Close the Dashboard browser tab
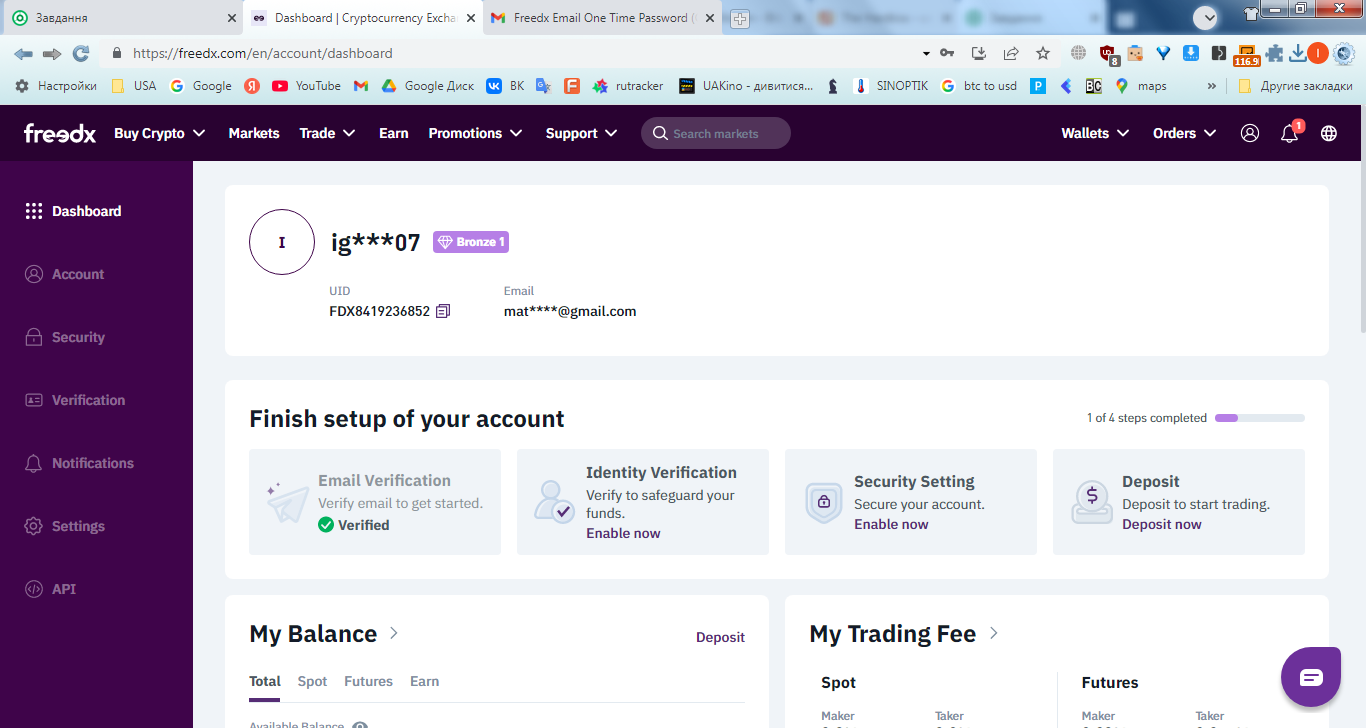1366x728 pixels. [x=471, y=18]
